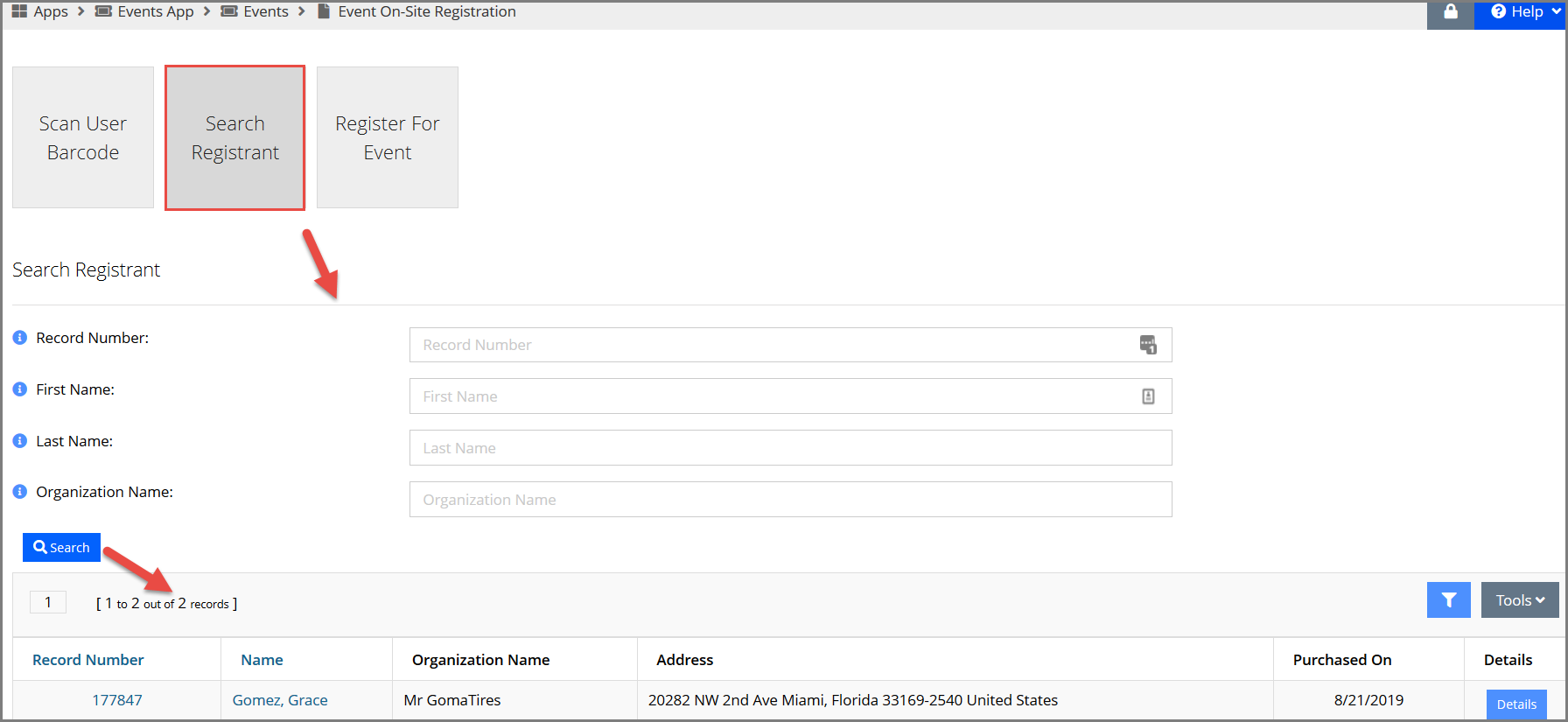Click the Events App ticket icon
Screen dimensions: 1568x722
pos(103,11)
